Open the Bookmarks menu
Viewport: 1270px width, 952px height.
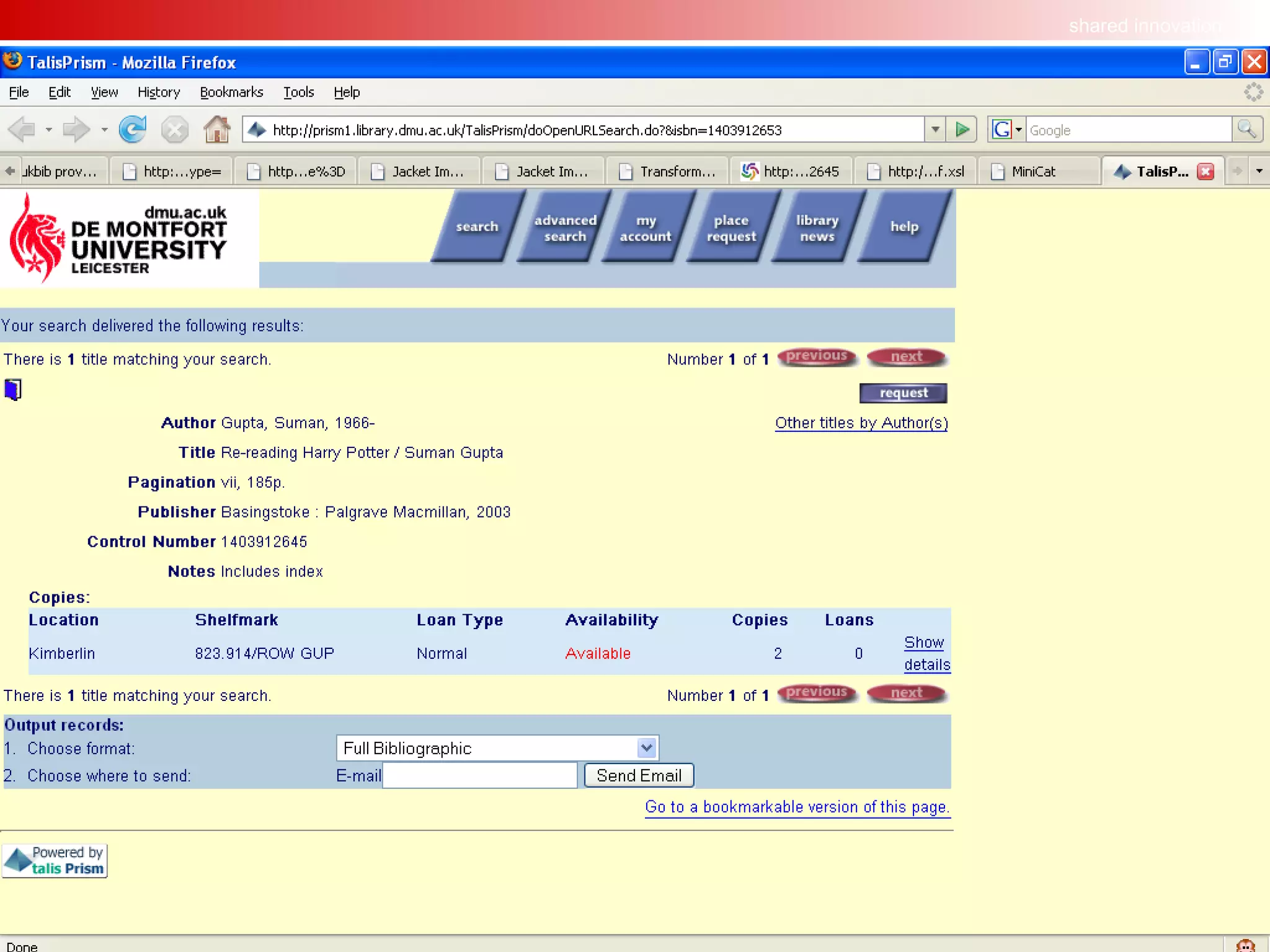(231, 92)
